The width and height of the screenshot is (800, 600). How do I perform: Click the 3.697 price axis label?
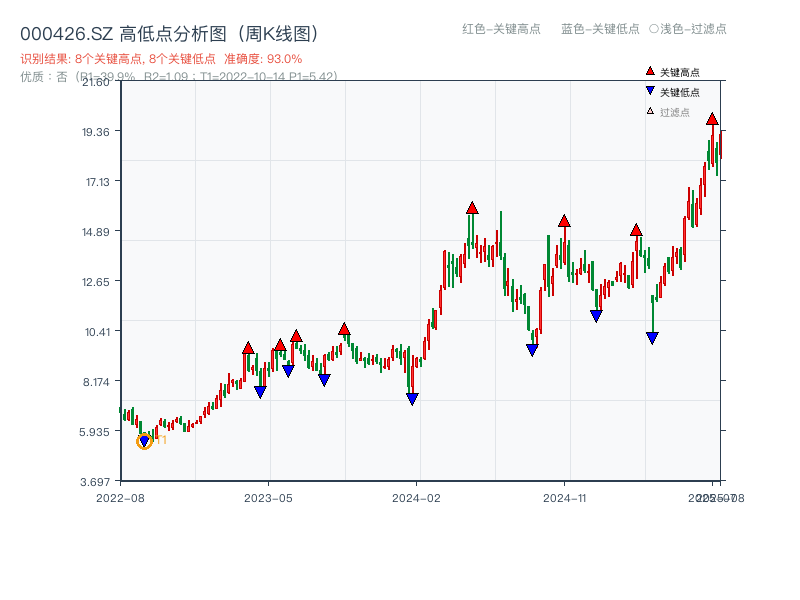coord(95,482)
